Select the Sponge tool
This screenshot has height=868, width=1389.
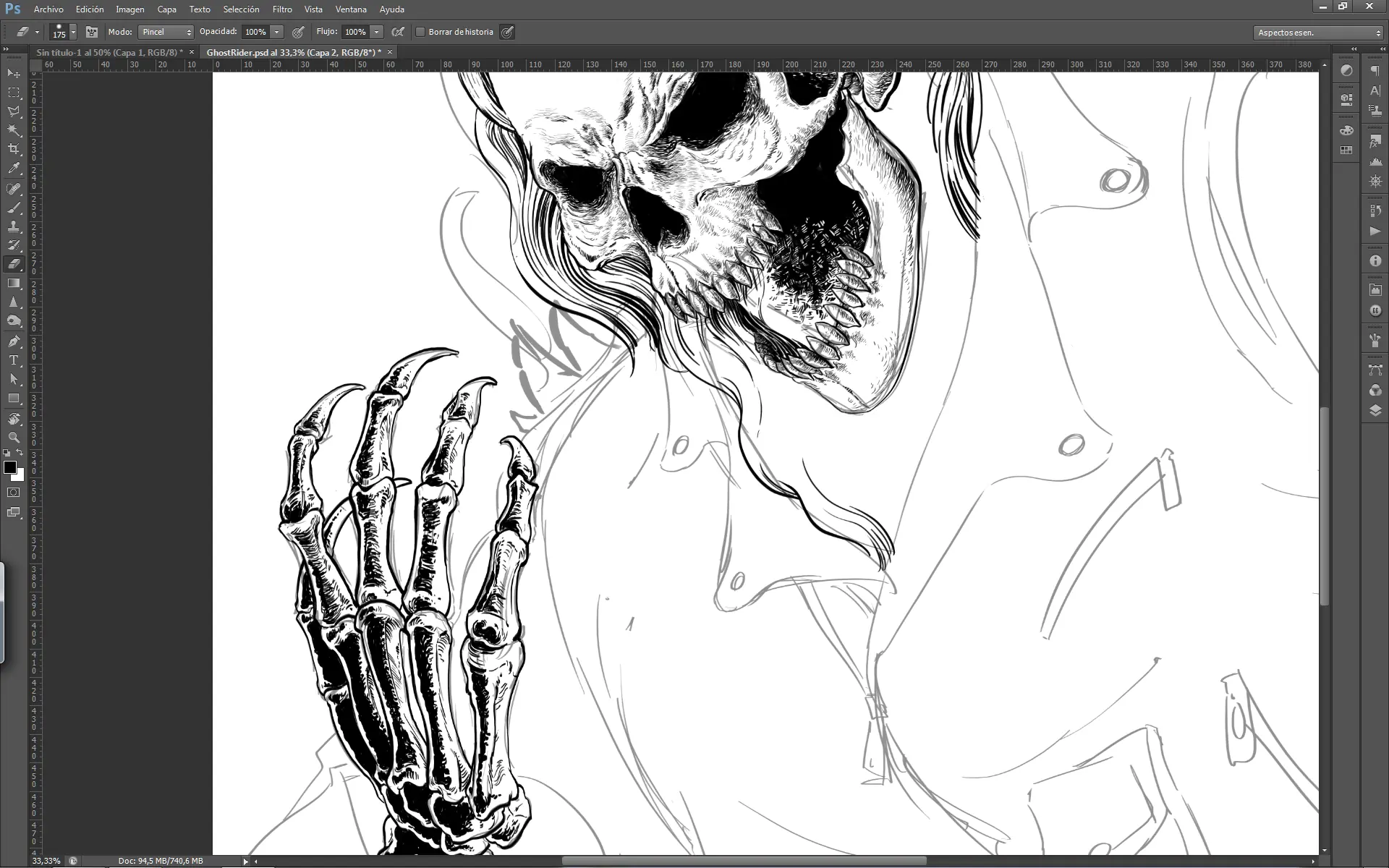pyautogui.click(x=14, y=320)
